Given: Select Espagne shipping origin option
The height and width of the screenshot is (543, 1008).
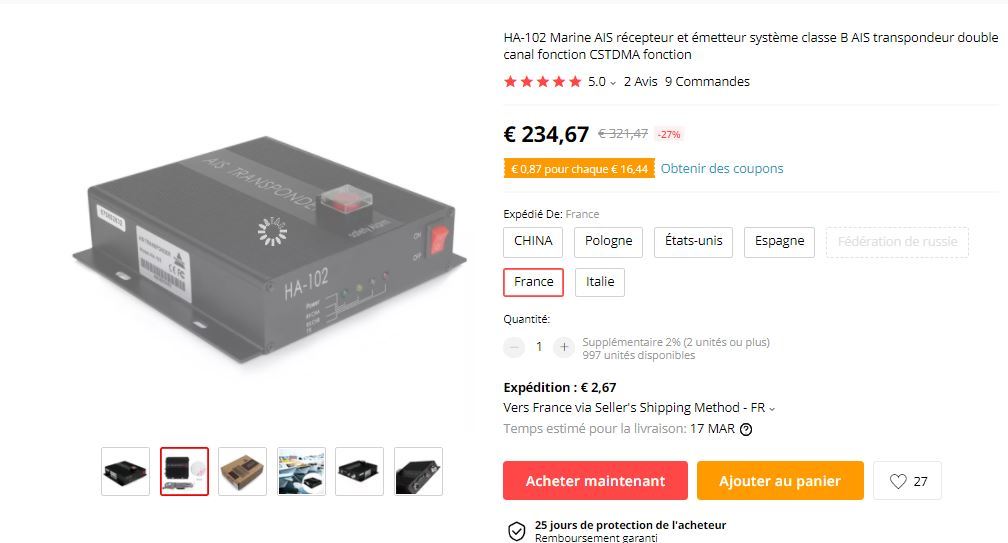Looking at the screenshot, I should (779, 242).
